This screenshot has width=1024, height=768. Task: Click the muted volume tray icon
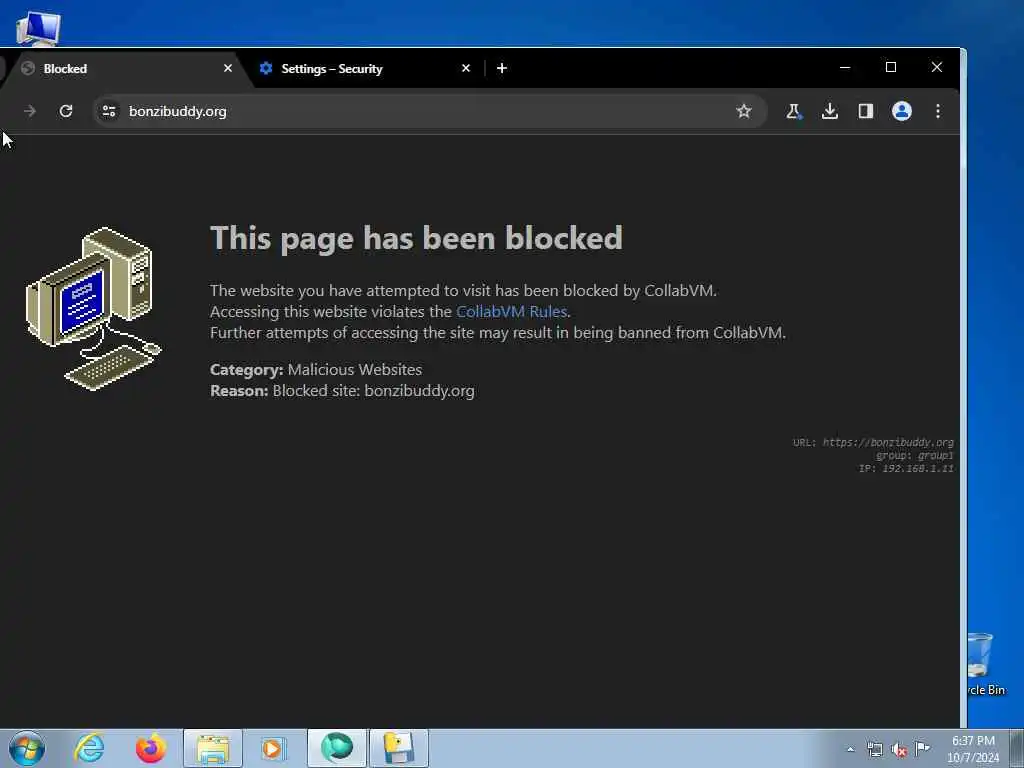click(899, 750)
